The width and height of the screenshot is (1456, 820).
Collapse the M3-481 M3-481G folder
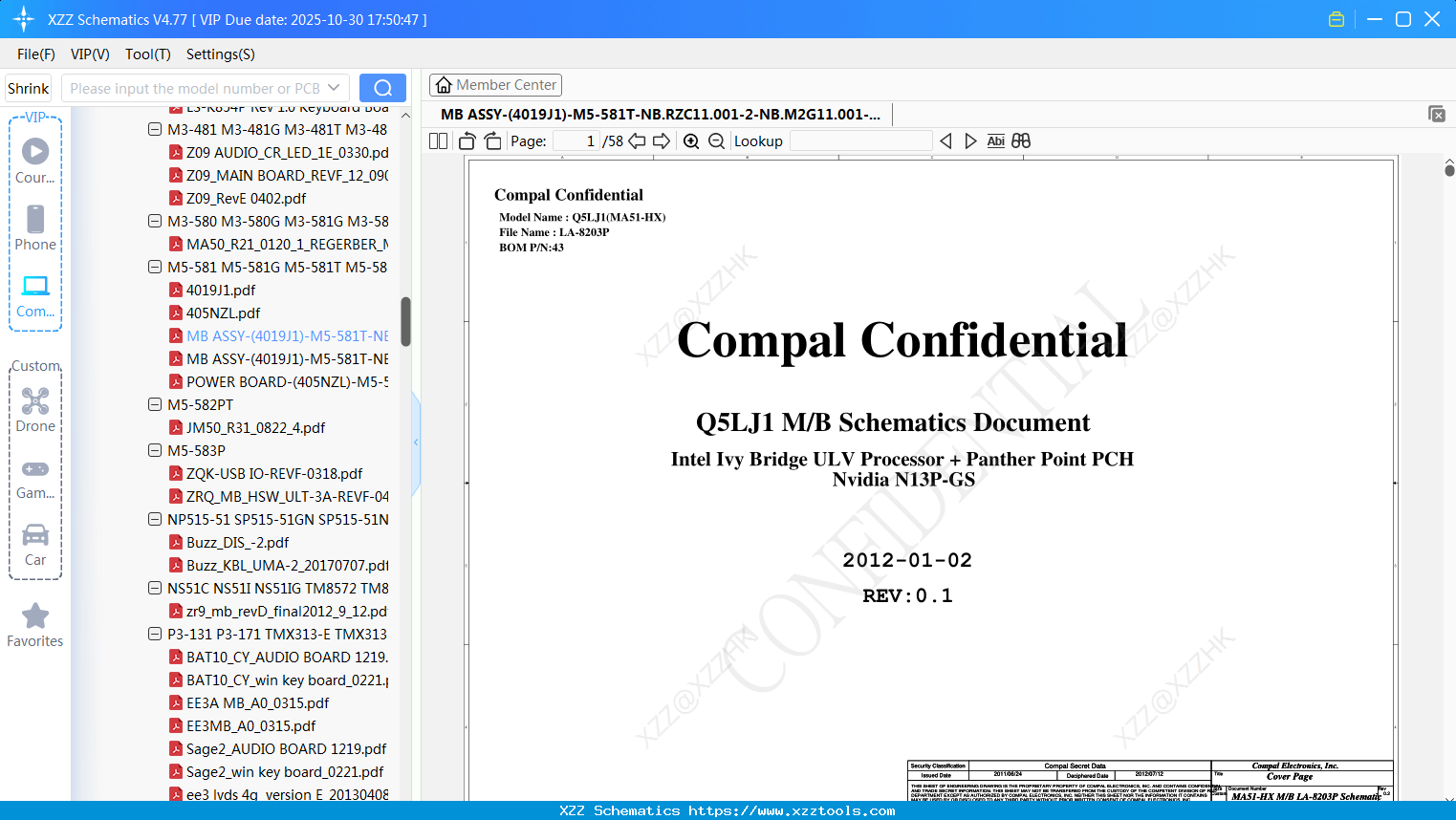(155, 129)
